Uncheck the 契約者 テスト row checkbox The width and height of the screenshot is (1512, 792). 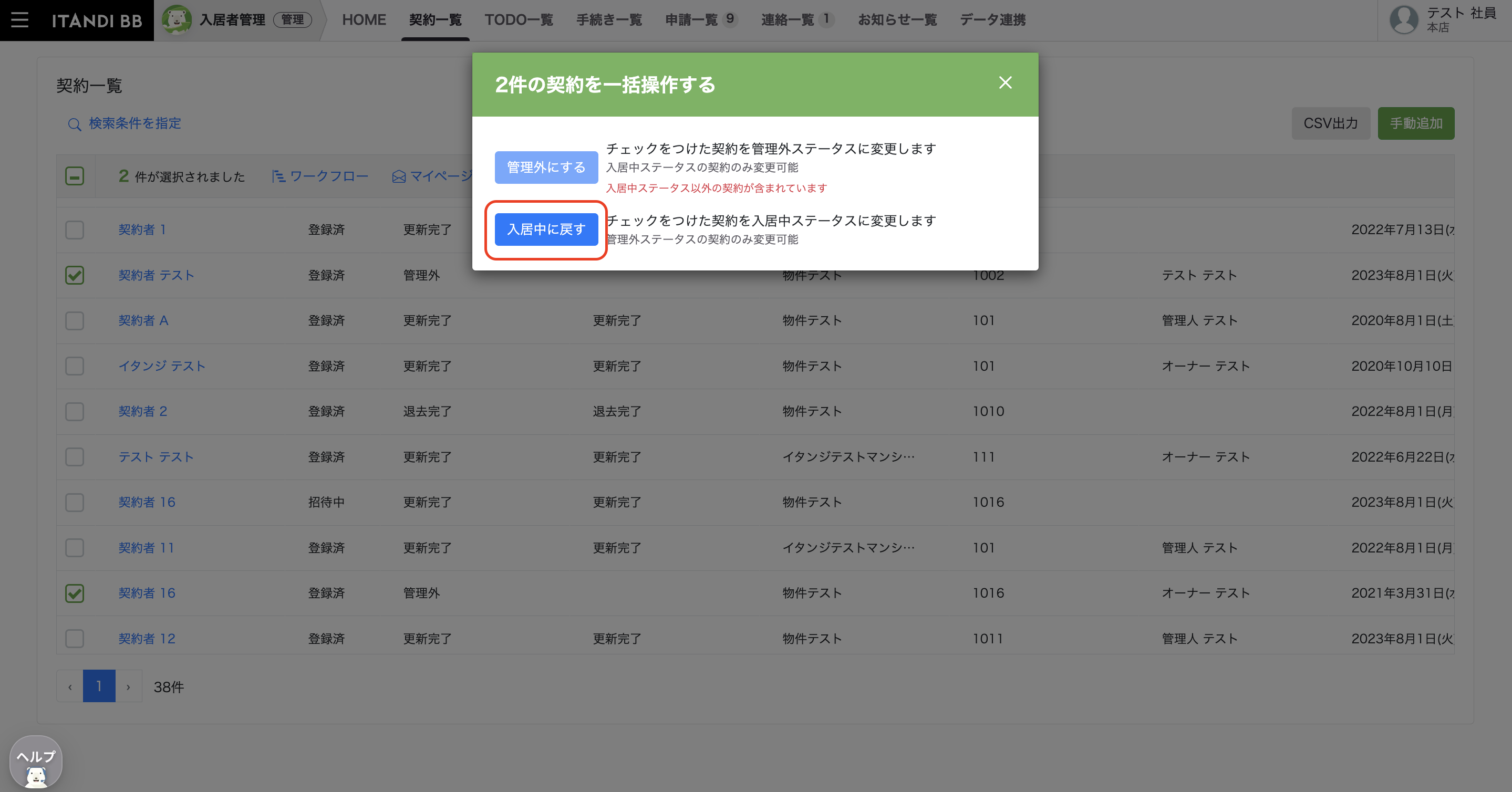[75, 275]
